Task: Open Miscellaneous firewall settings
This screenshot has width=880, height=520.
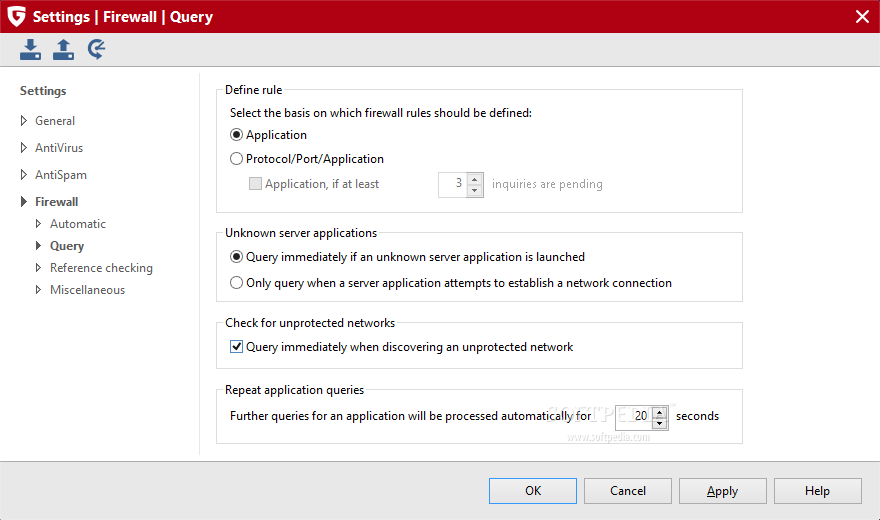Action: (x=88, y=290)
